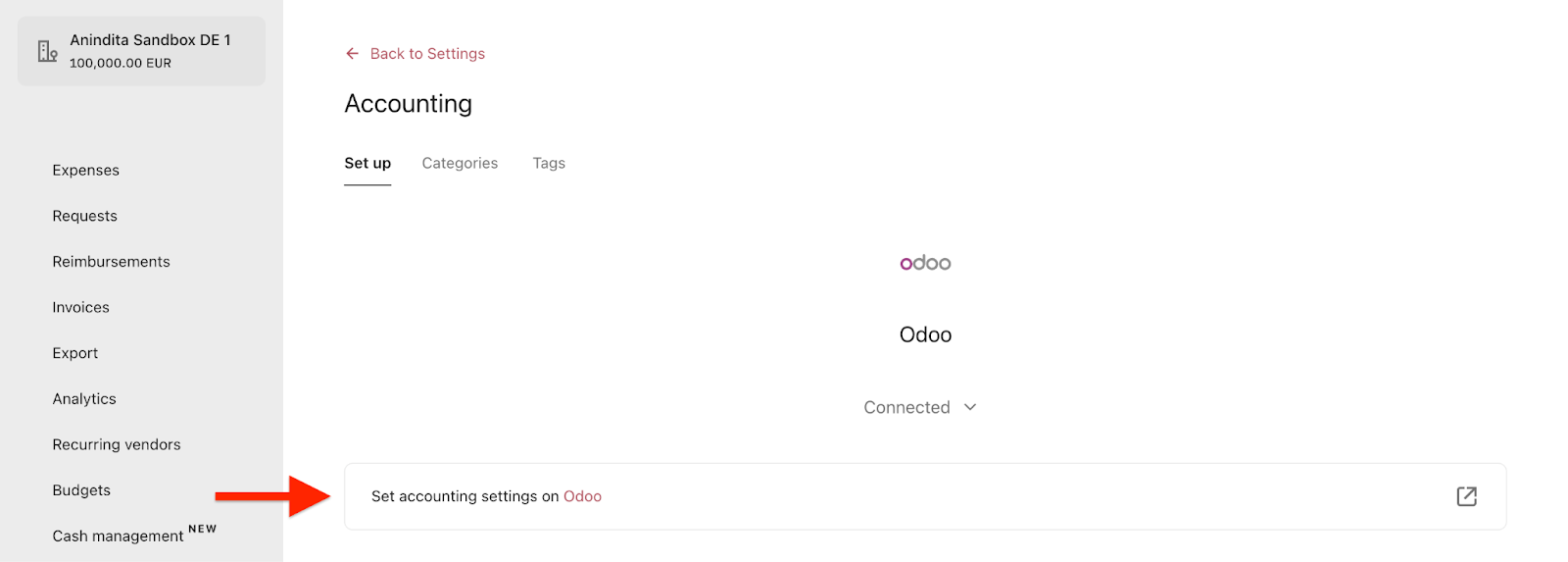Navigate to Export
The width and height of the screenshot is (1568, 562).
click(75, 353)
